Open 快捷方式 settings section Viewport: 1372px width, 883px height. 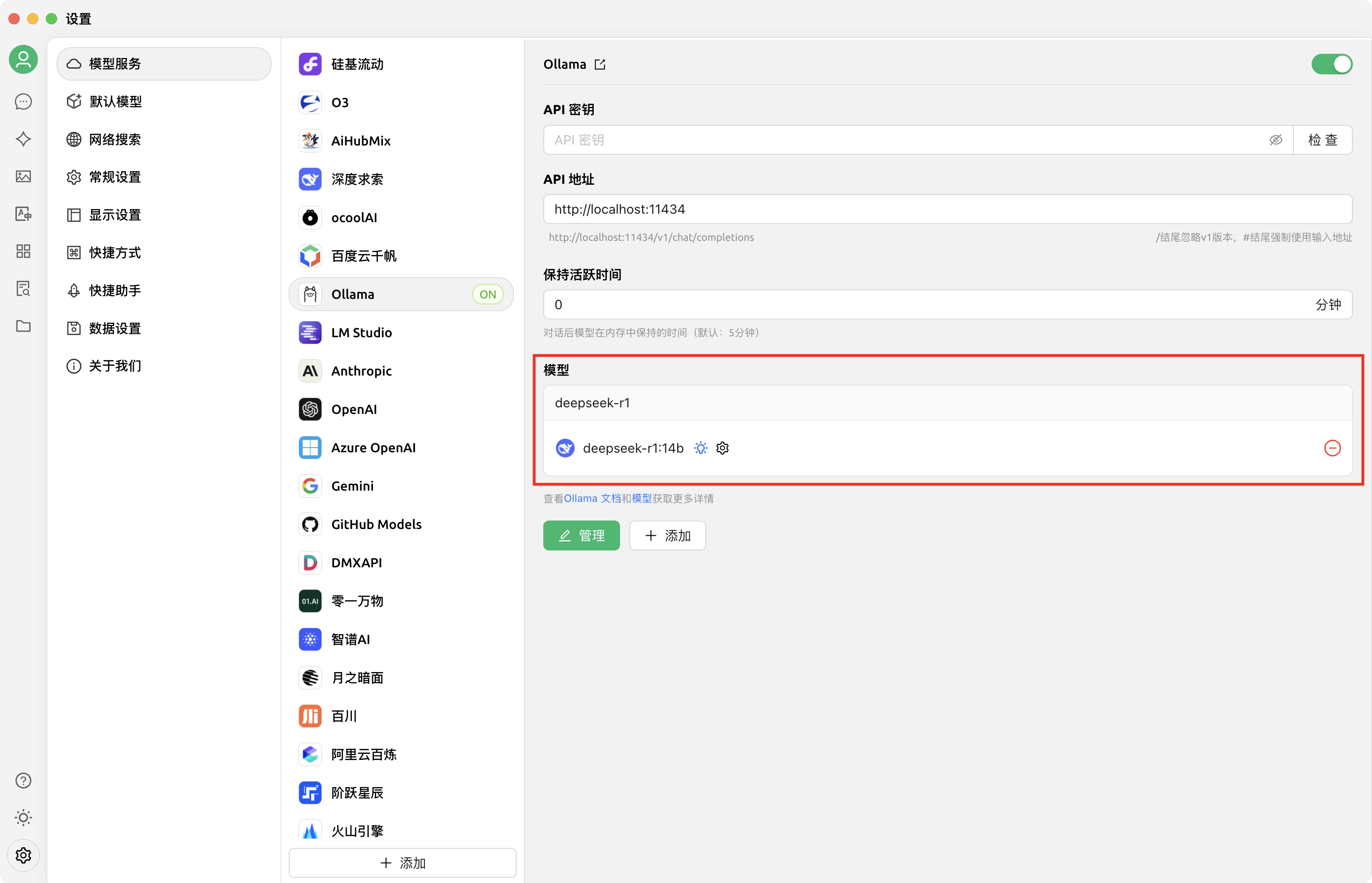164,253
